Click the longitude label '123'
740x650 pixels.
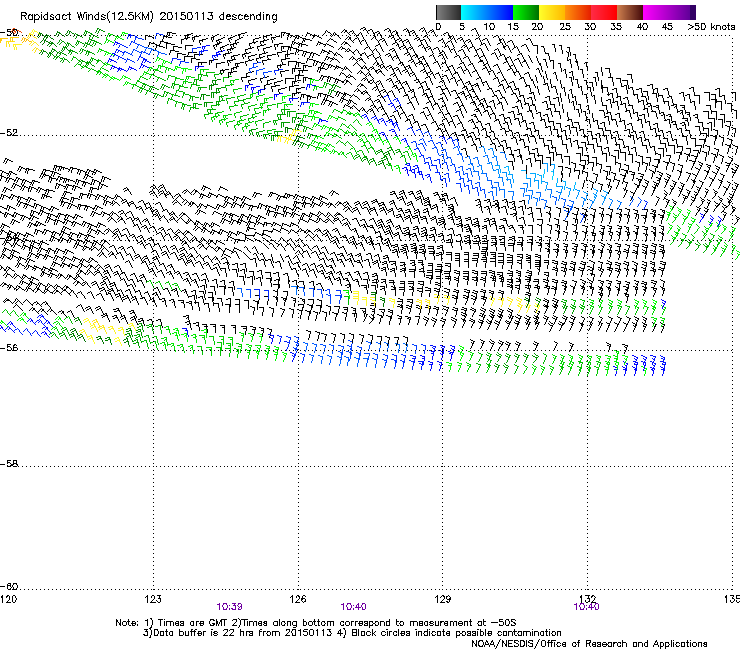click(x=153, y=599)
